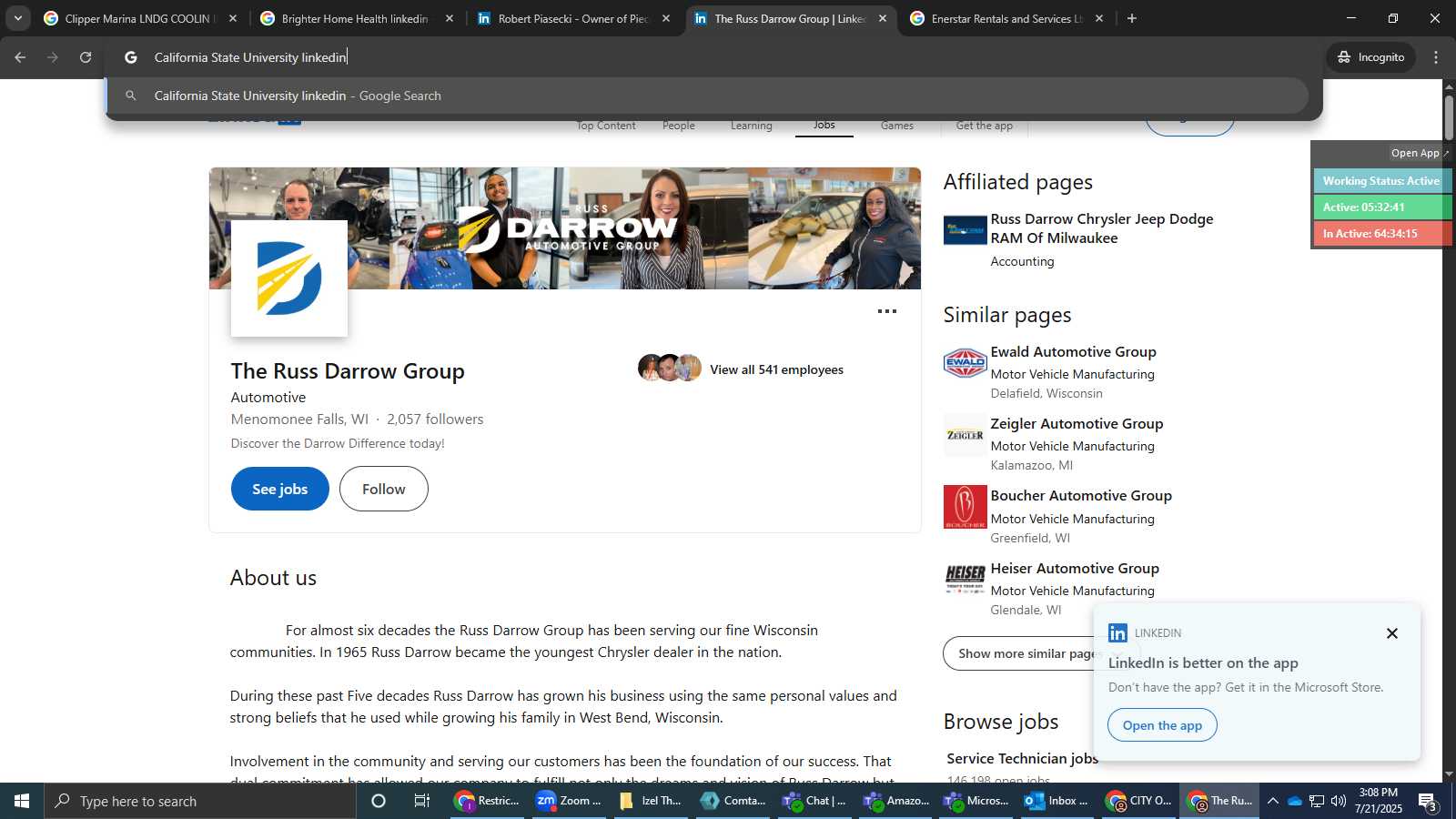This screenshot has height=819, width=1456.
Task: Follow The Russ Darrow Group
Action: click(384, 489)
